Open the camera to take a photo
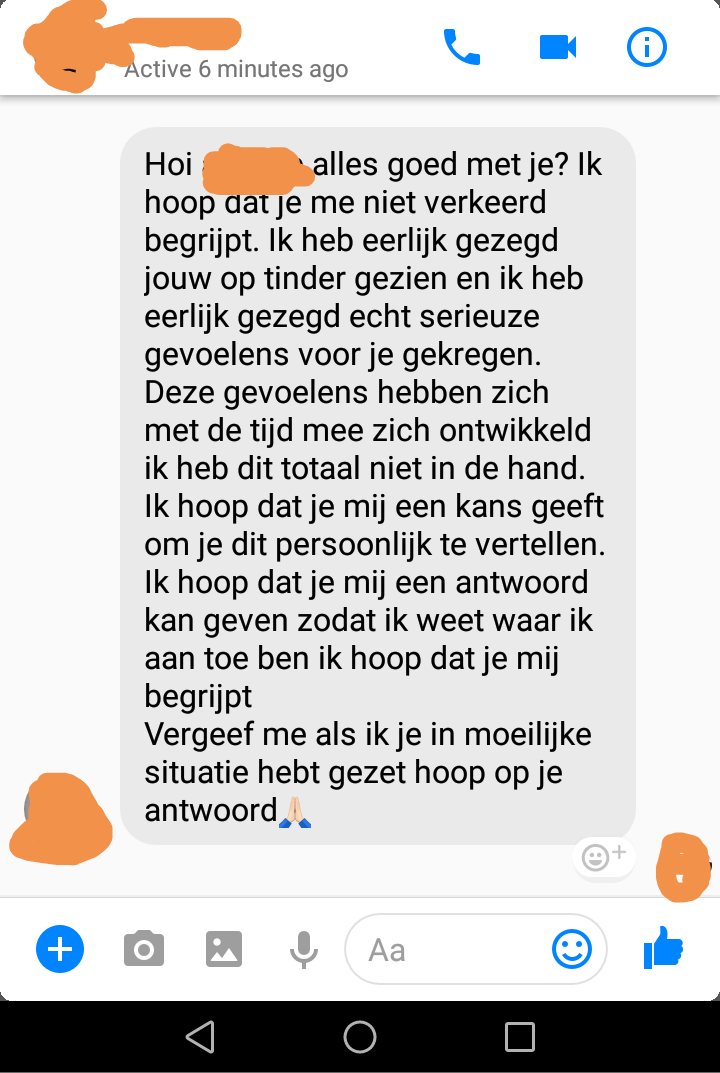The image size is (720, 1073). [x=144, y=948]
